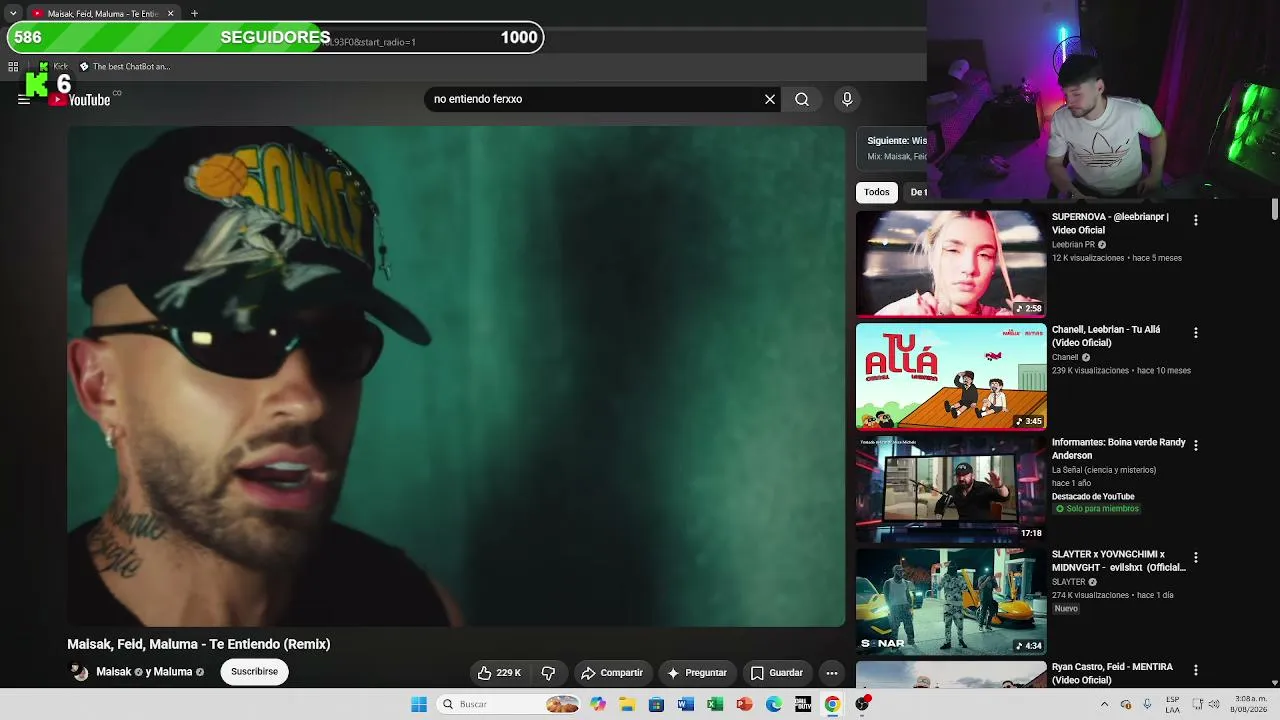Open Microsoft Store from the taskbar

click(656, 704)
